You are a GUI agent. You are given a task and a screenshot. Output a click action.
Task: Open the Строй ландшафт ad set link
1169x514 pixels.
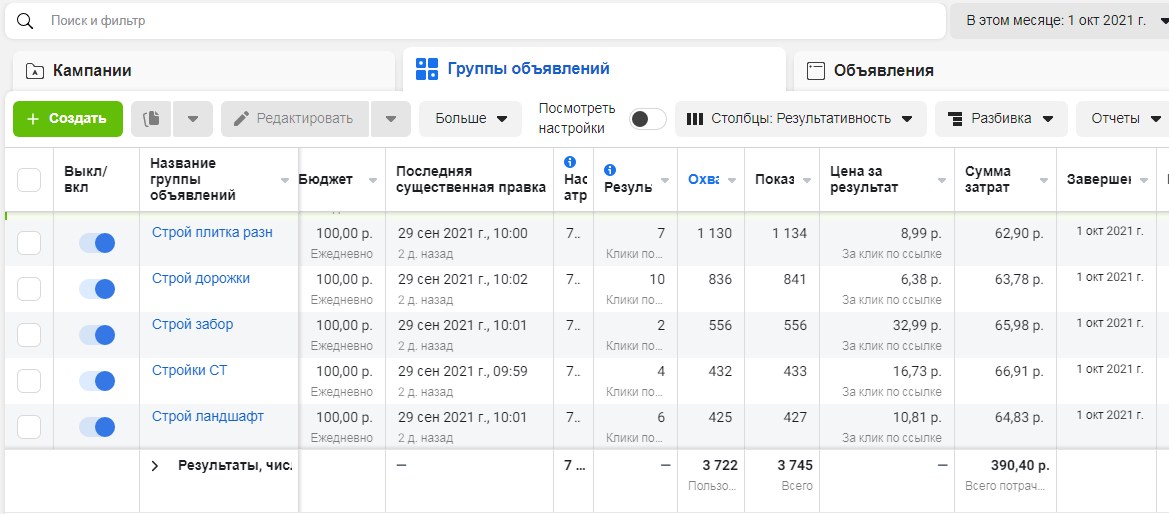(208, 416)
